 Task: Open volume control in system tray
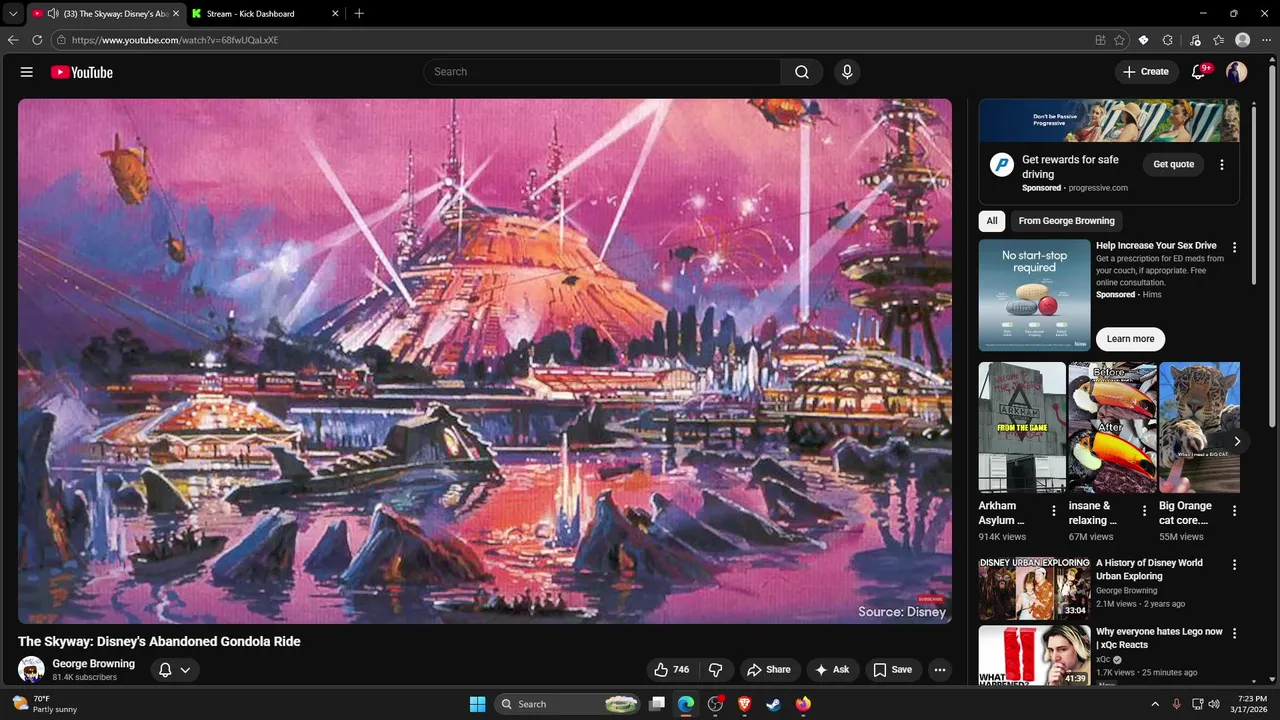tap(1214, 704)
